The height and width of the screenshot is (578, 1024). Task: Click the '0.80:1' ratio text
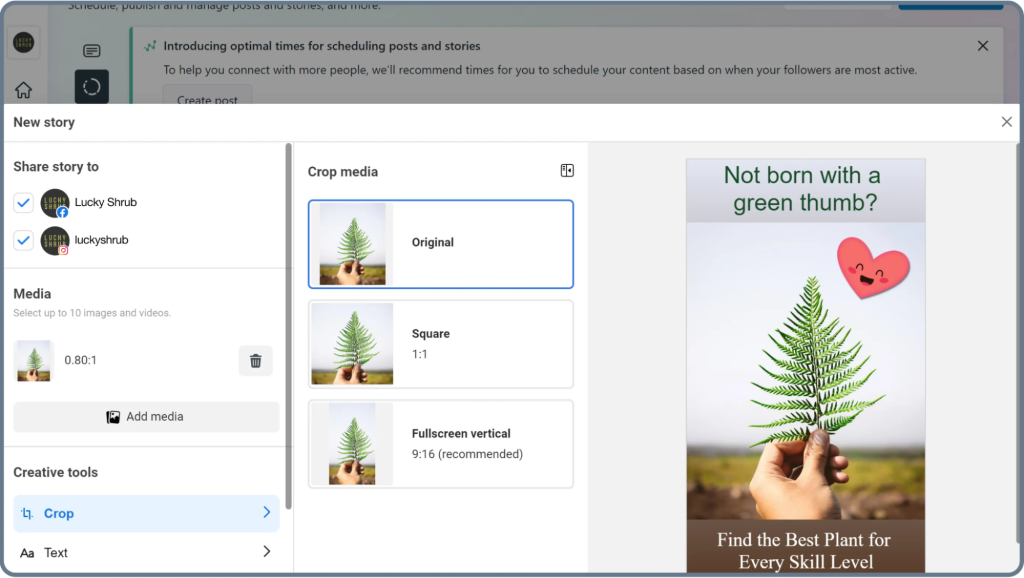coord(80,361)
